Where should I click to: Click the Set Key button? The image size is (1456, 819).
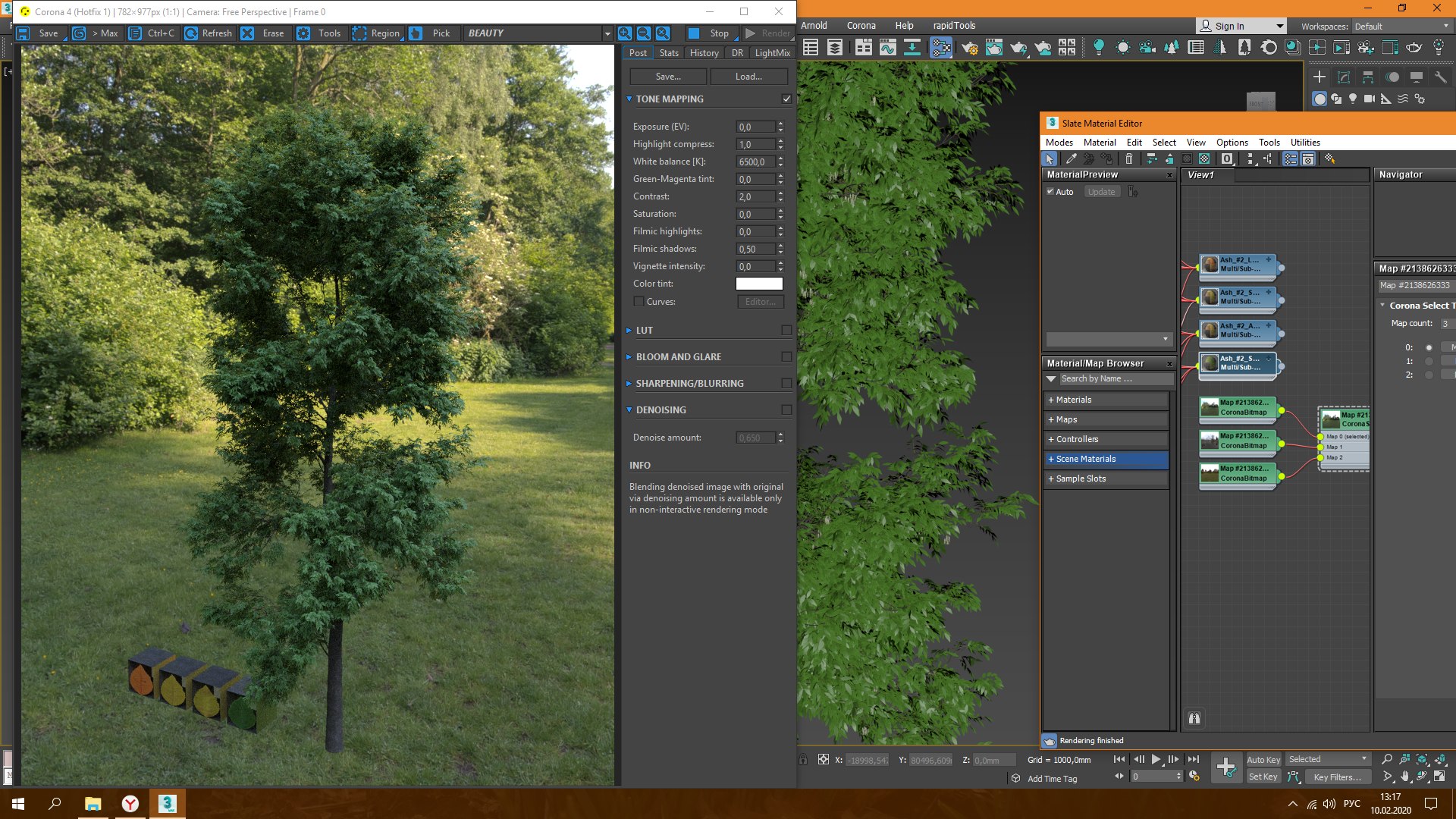(1263, 777)
